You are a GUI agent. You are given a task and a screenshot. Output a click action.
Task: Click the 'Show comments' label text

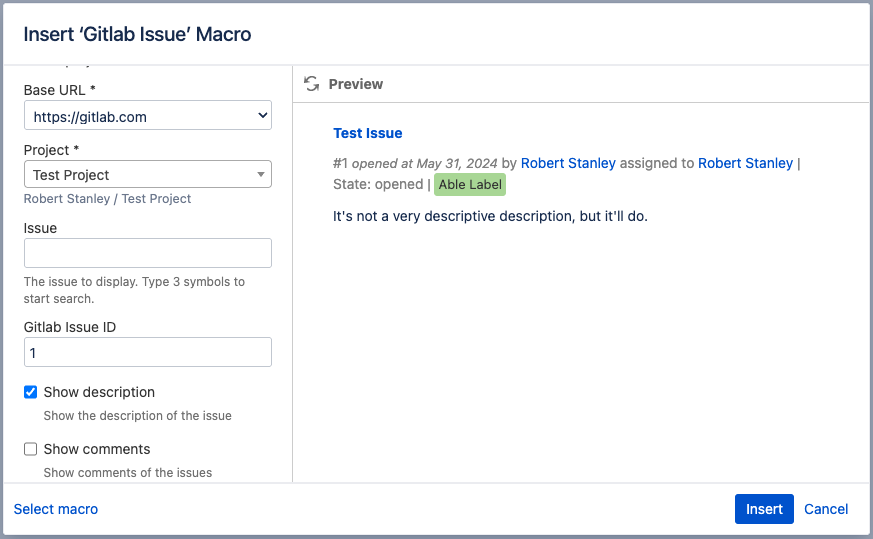pyautogui.click(x=97, y=449)
